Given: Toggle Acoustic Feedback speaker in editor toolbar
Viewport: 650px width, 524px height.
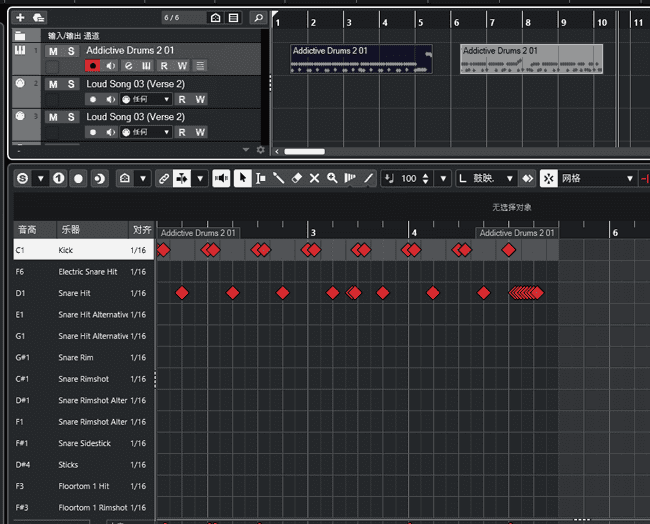Looking at the screenshot, I should [221, 178].
